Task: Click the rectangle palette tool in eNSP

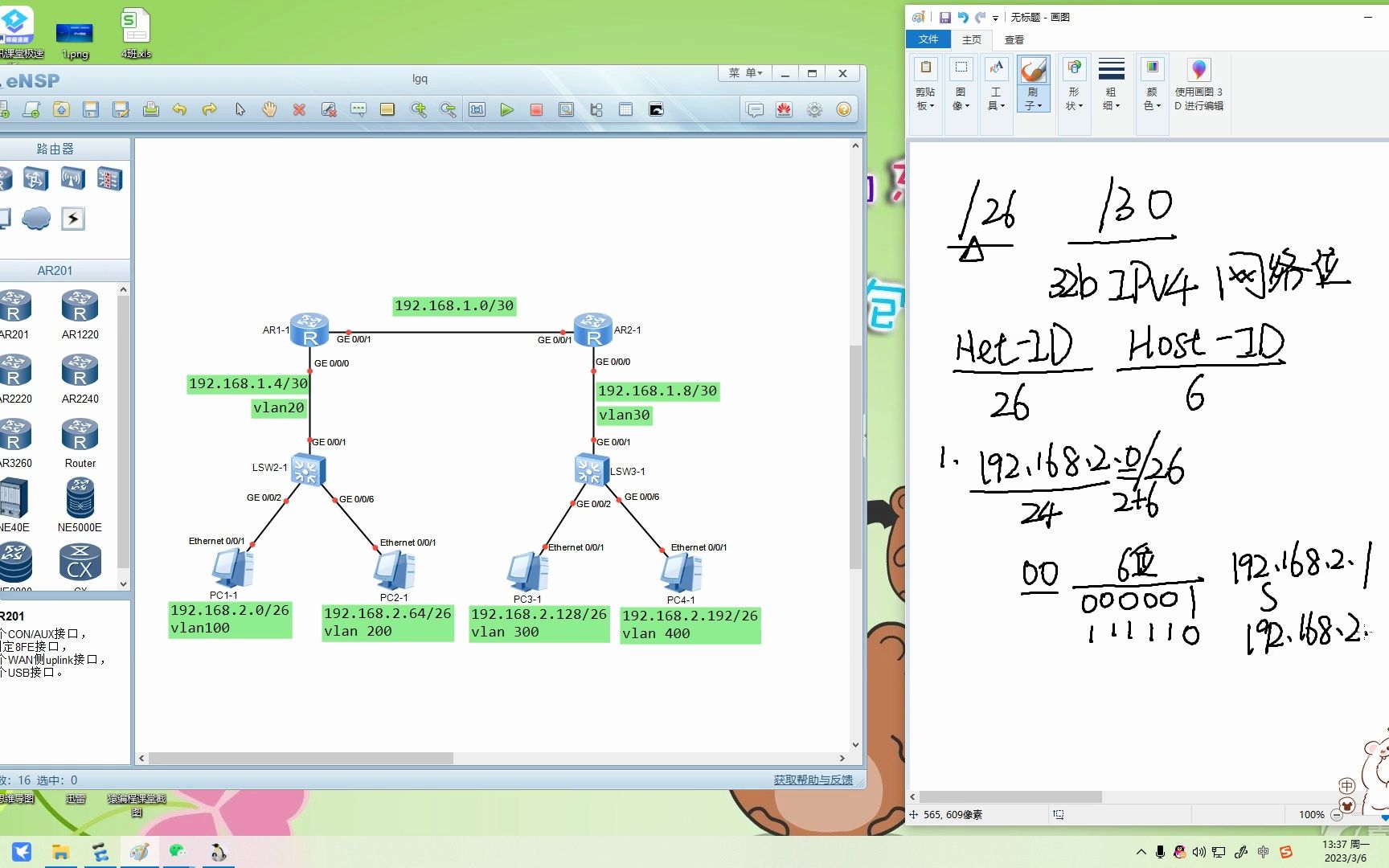Action: (387, 109)
